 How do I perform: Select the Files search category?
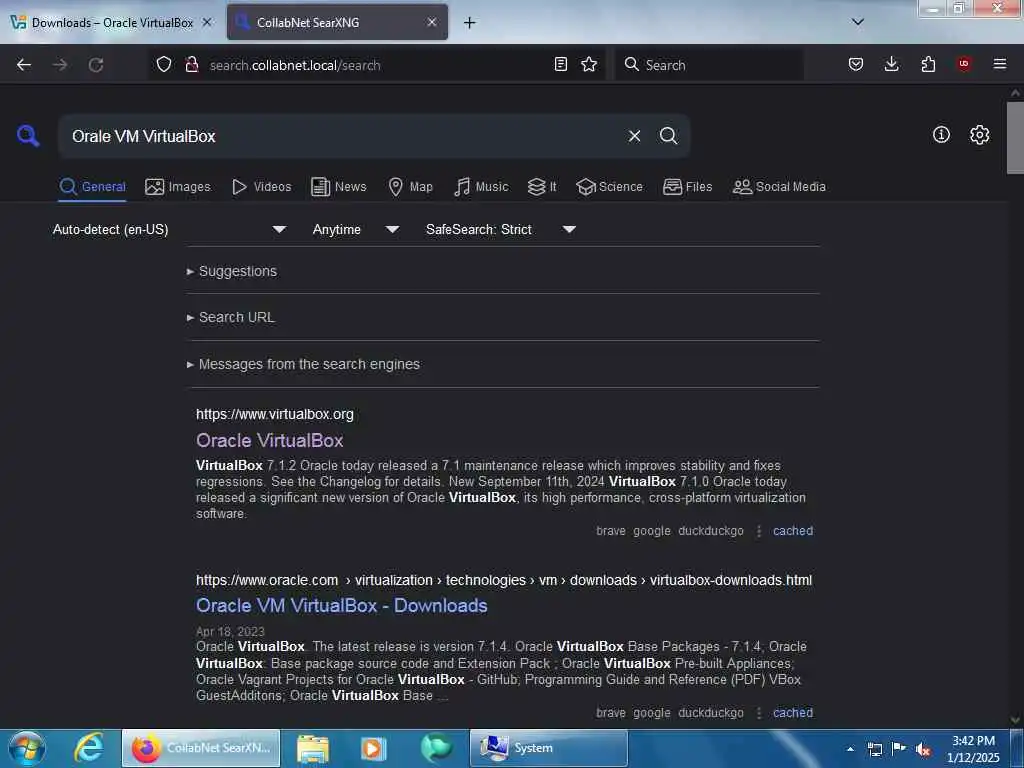coord(687,187)
